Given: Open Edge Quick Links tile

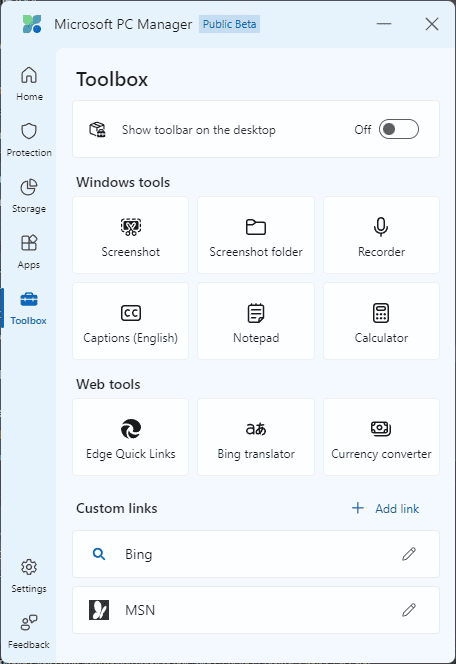Looking at the screenshot, I should (x=130, y=437).
